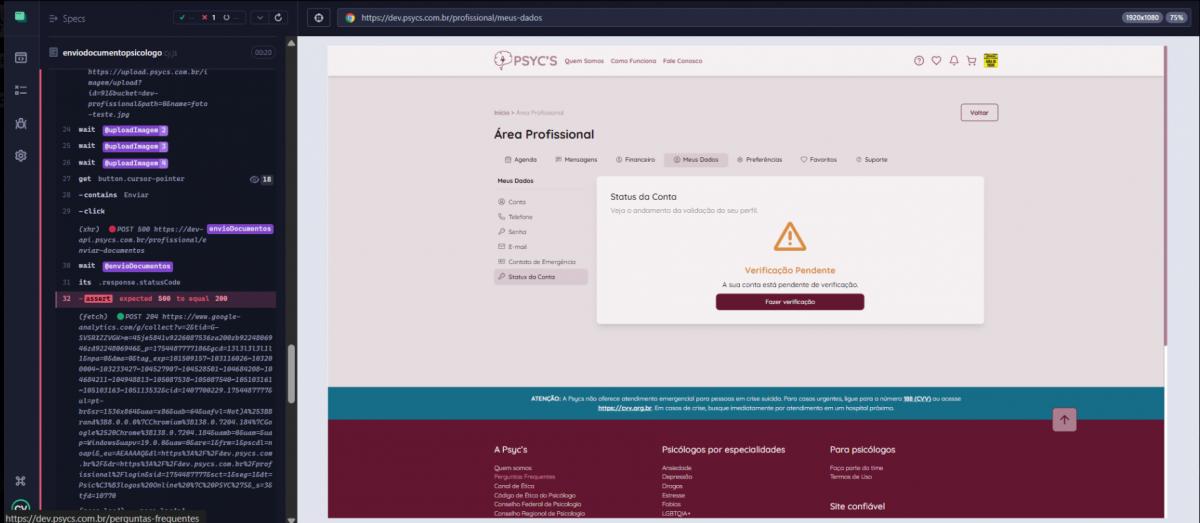Click the scroll-to-top arrow button

pos(1064,420)
